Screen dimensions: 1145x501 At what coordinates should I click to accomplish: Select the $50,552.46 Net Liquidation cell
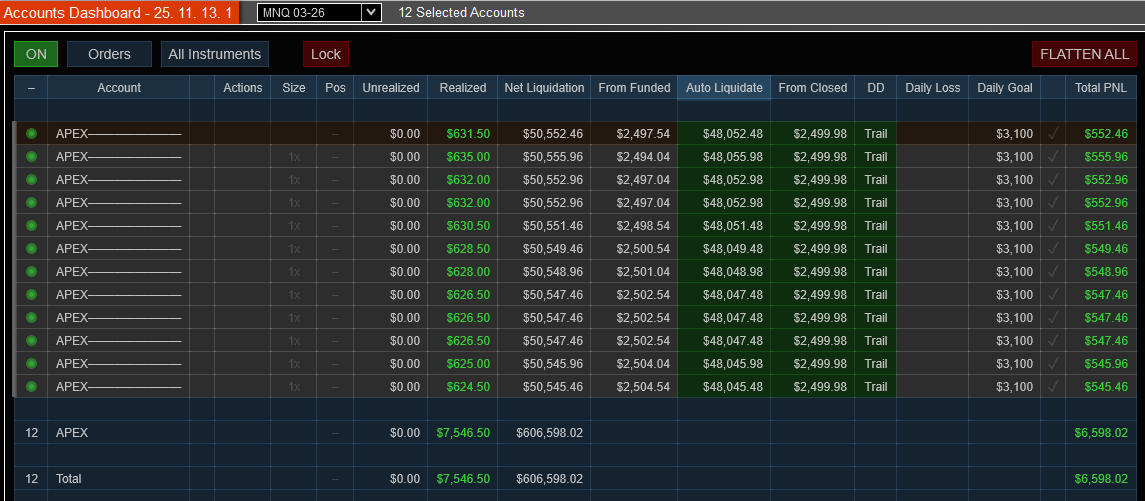544,134
